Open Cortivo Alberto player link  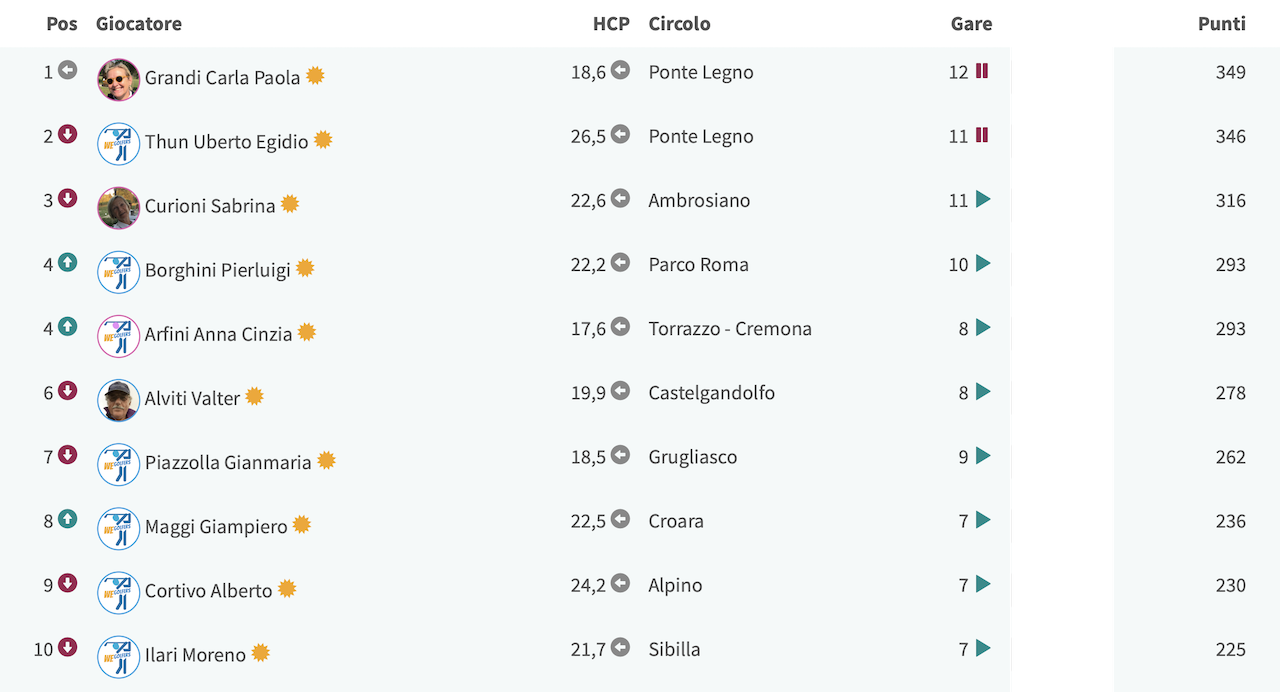208,591
